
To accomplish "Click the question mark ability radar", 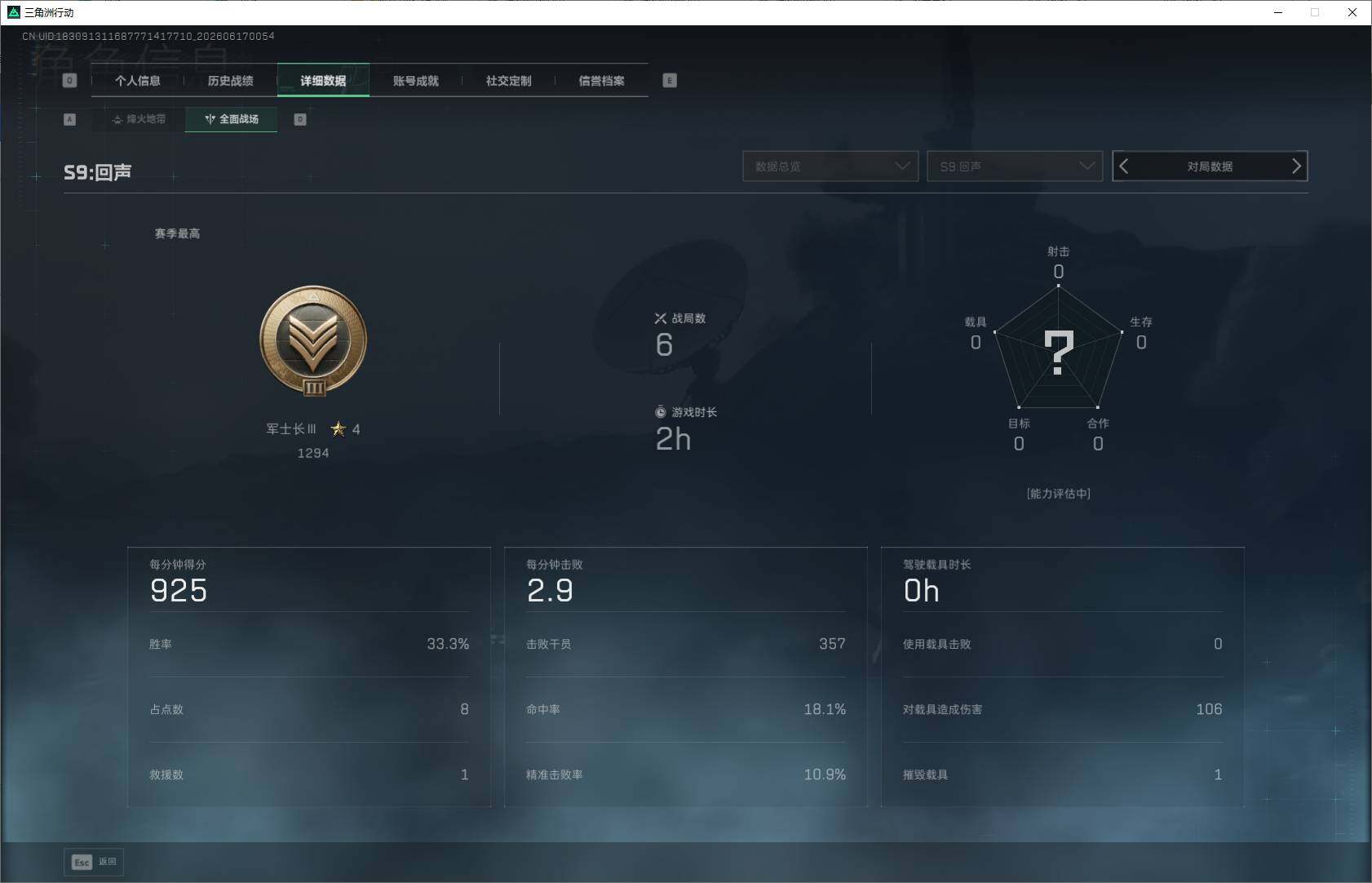I will 1059,352.
